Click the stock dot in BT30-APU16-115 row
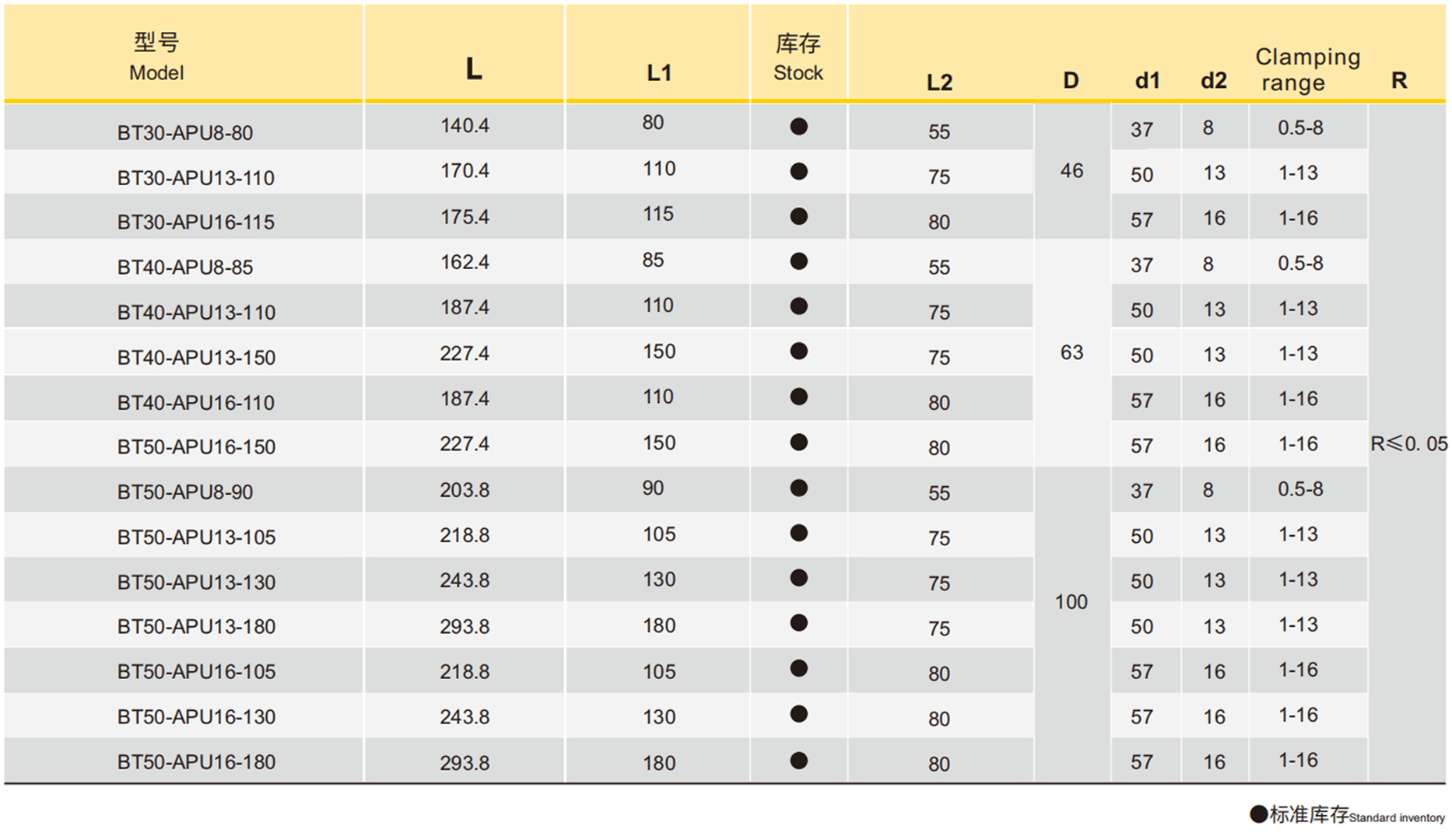Screen dimensions: 1452x840 [798, 216]
